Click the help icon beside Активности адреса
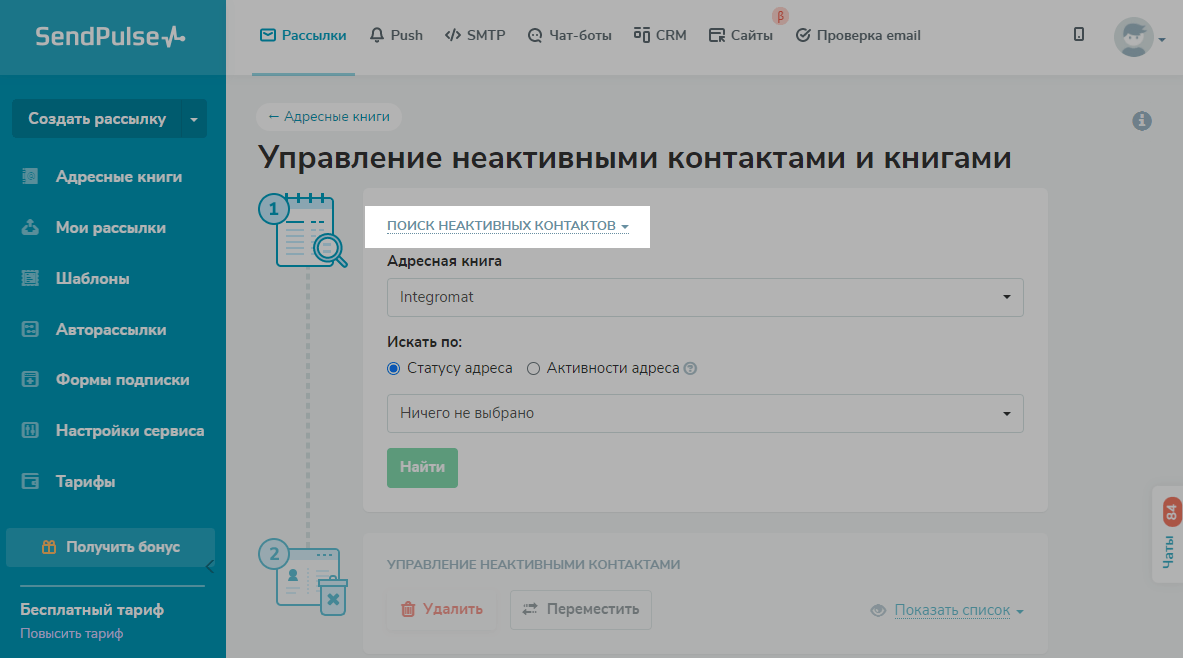 click(x=690, y=369)
